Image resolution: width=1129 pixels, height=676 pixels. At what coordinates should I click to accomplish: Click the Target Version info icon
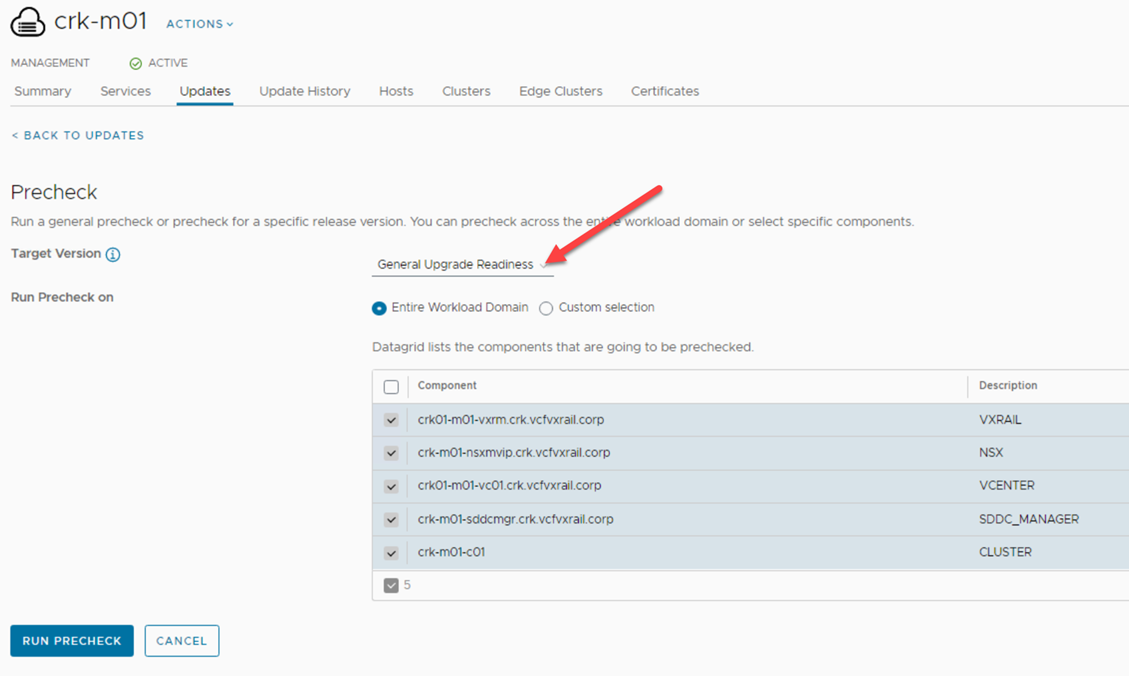tap(113, 255)
